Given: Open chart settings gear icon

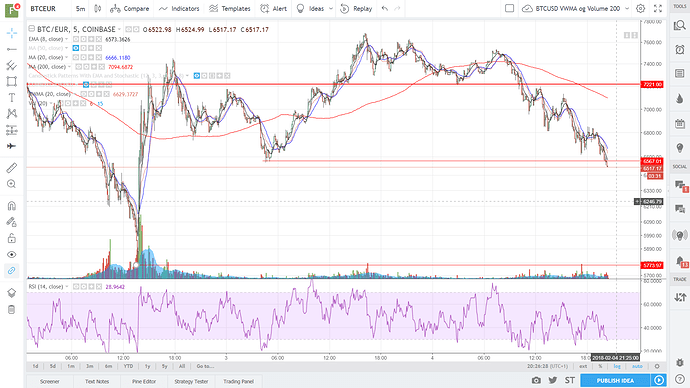Looking at the screenshot, I should coord(641,8).
